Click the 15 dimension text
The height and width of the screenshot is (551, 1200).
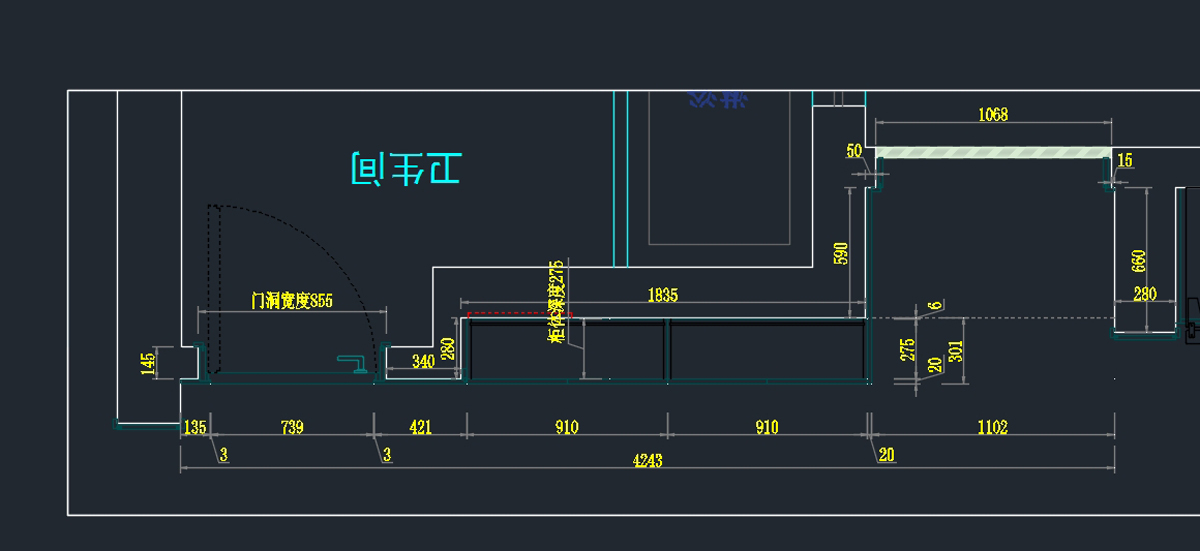tap(1125, 160)
